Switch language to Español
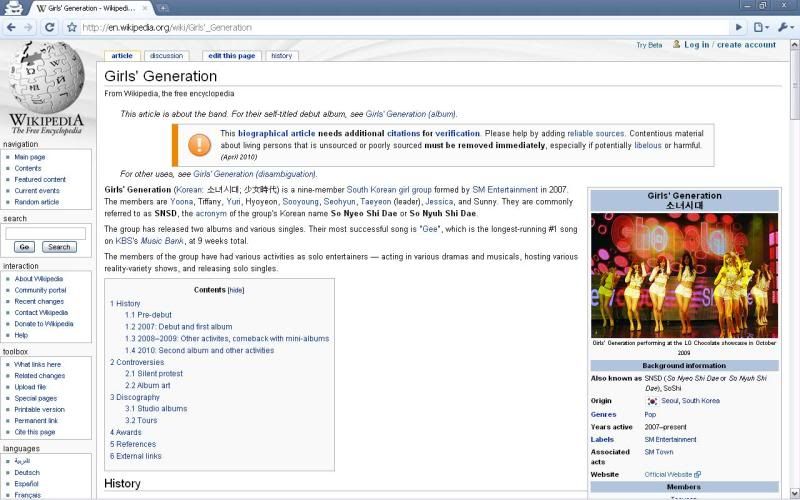 point(27,484)
